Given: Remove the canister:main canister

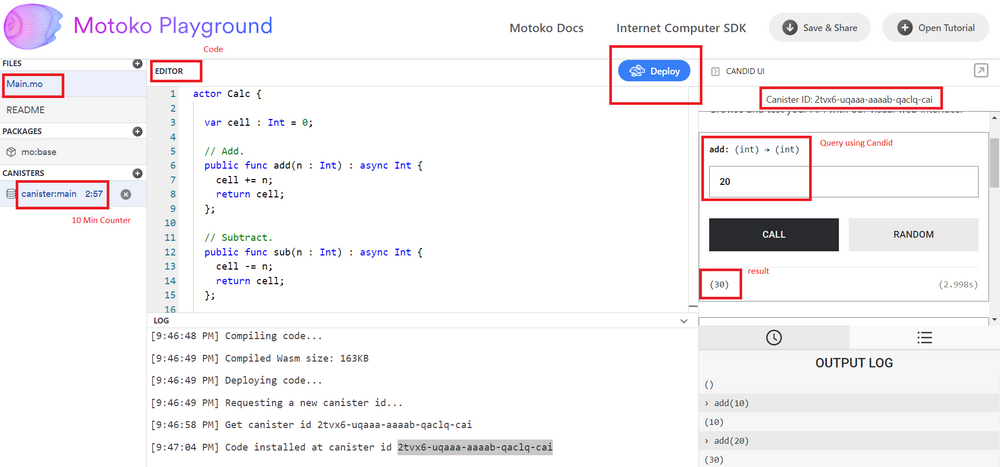Looking at the screenshot, I should [126, 195].
